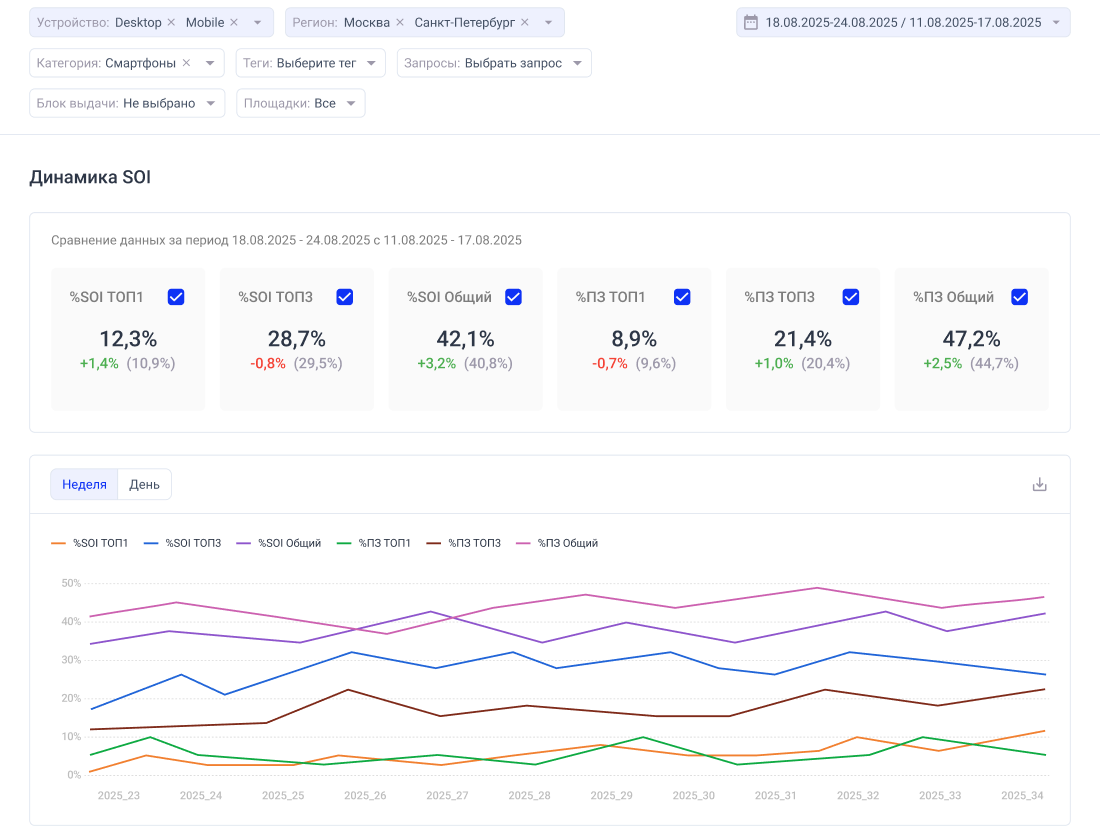The width and height of the screenshot is (1100, 826).
Task: Expand the Запросы dropdown
Action: [494, 63]
